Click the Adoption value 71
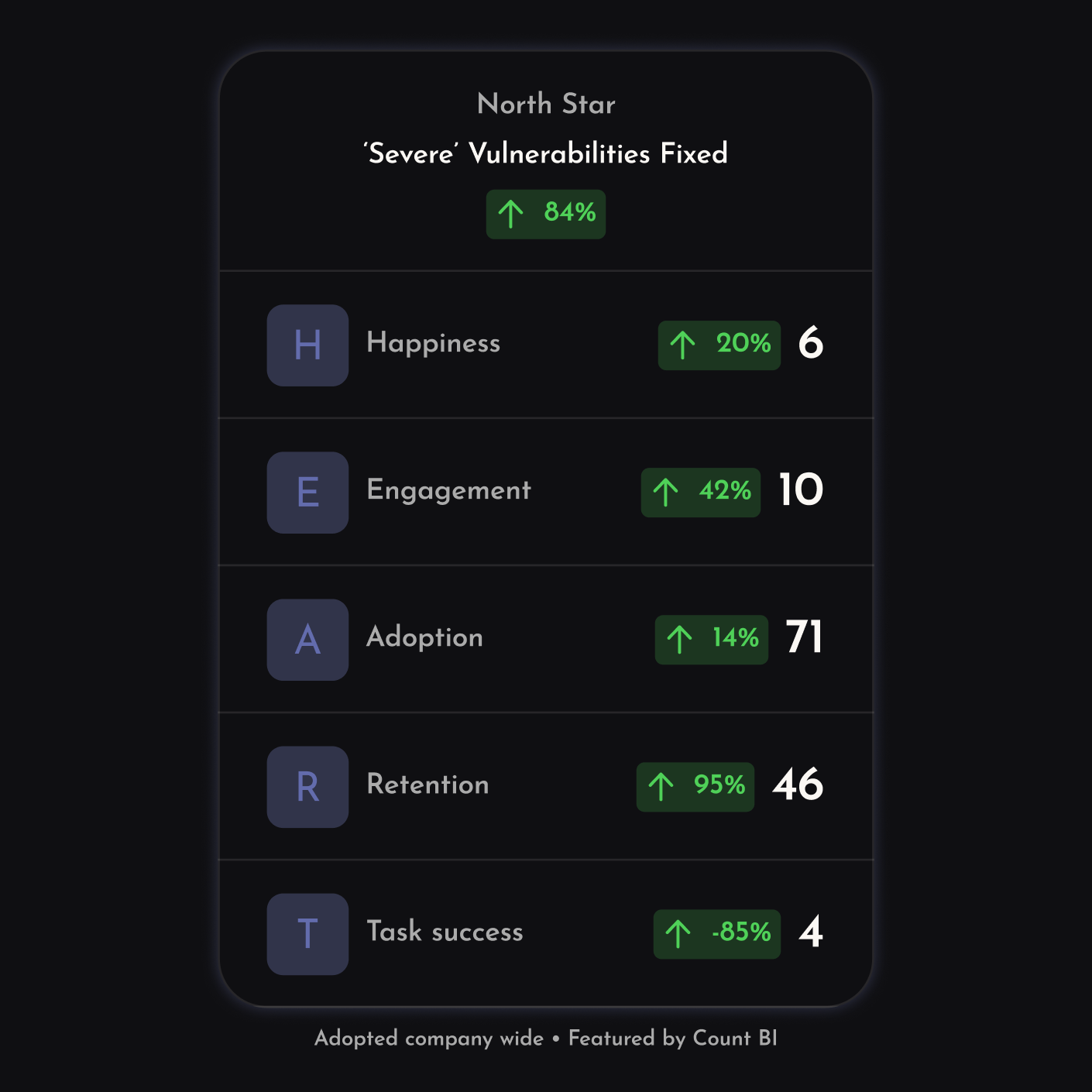Image resolution: width=1092 pixels, height=1092 pixels. coord(804,637)
